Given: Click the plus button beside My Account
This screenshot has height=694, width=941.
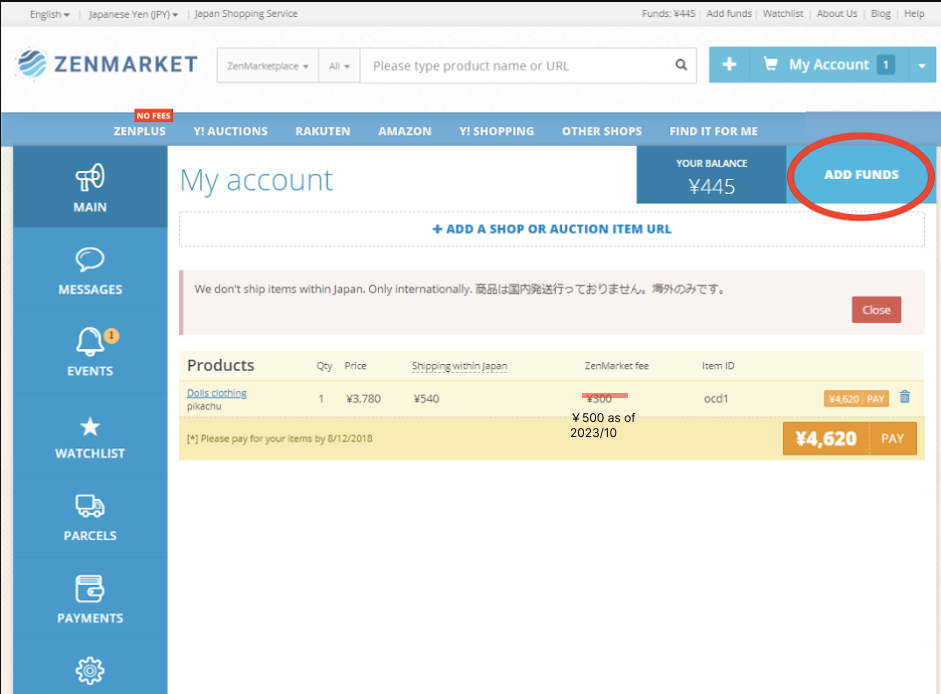Looking at the screenshot, I should click(x=729, y=64).
